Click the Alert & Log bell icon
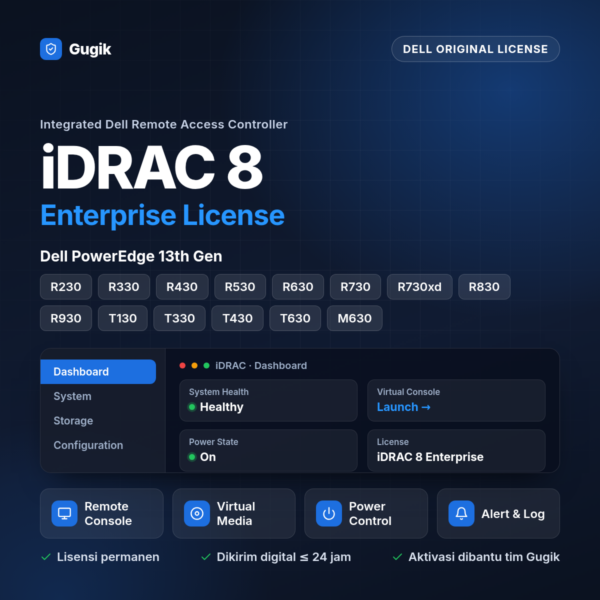The image size is (600, 600). pos(461,513)
